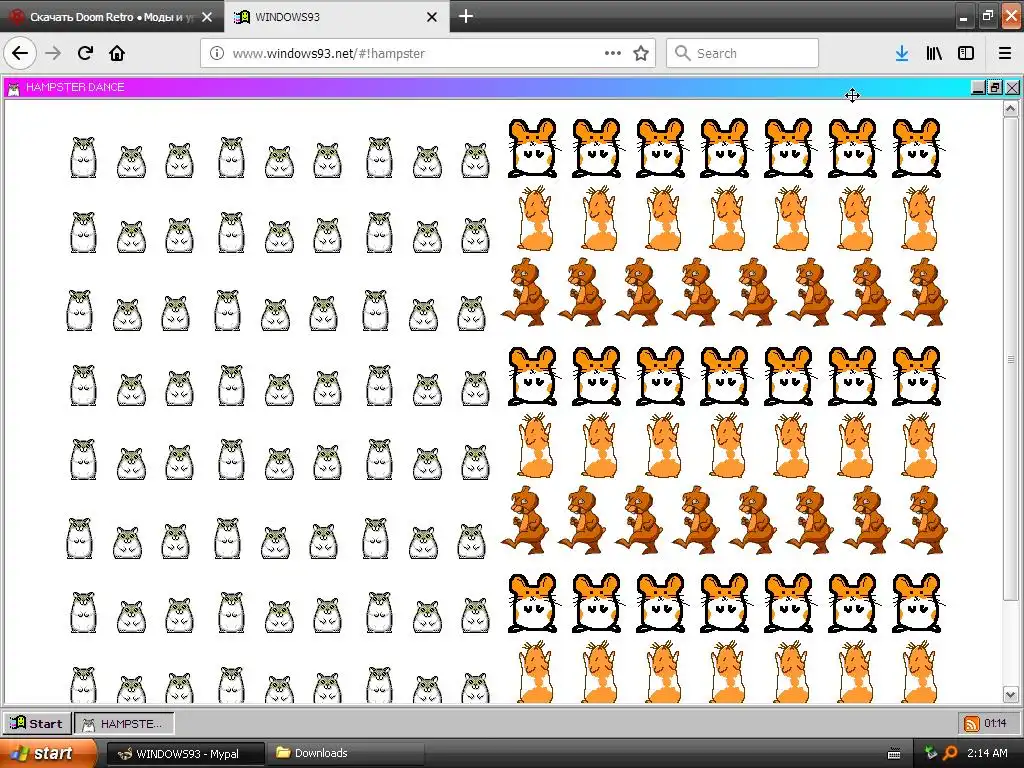The height and width of the screenshot is (768, 1024).
Task: Click the first orange-eared hamster in top row
Action: coord(532,148)
